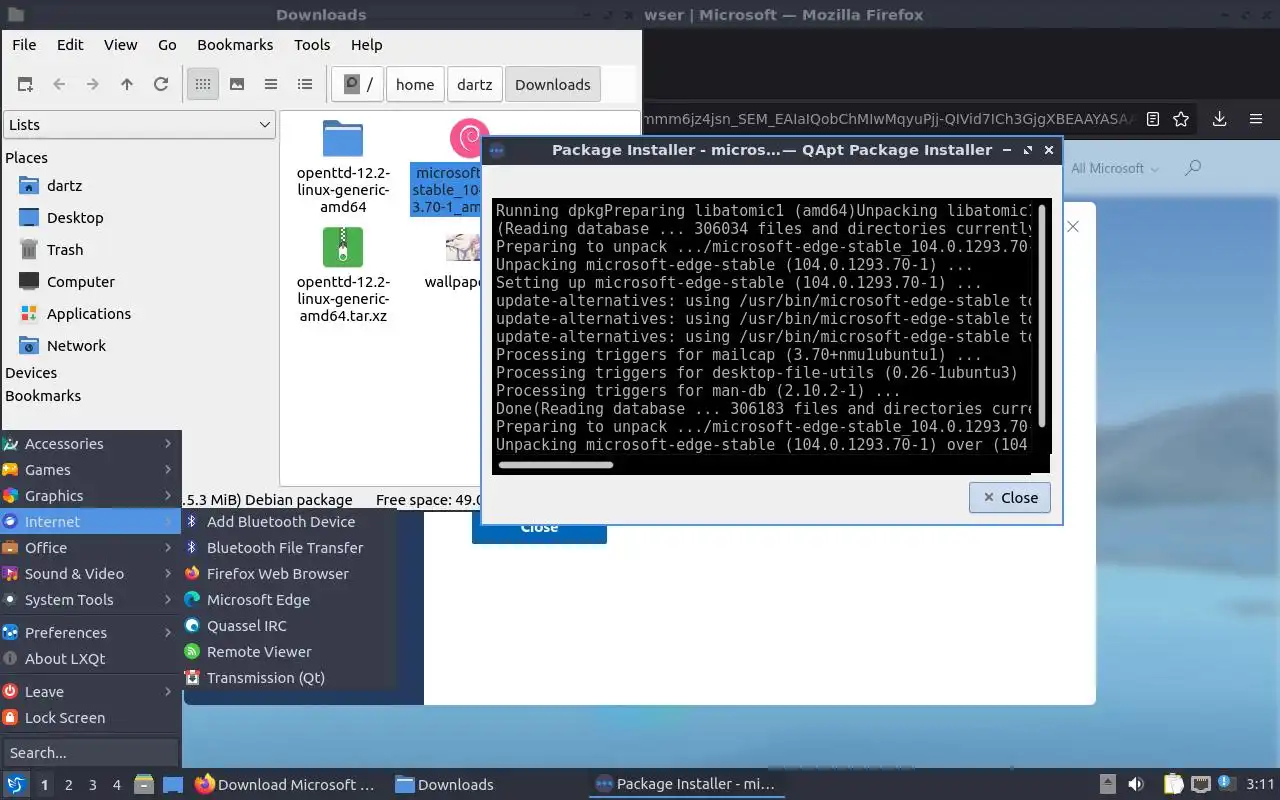Screen dimensions: 1280x800
Task: Open the Bookmarks menu
Action: 235,44
